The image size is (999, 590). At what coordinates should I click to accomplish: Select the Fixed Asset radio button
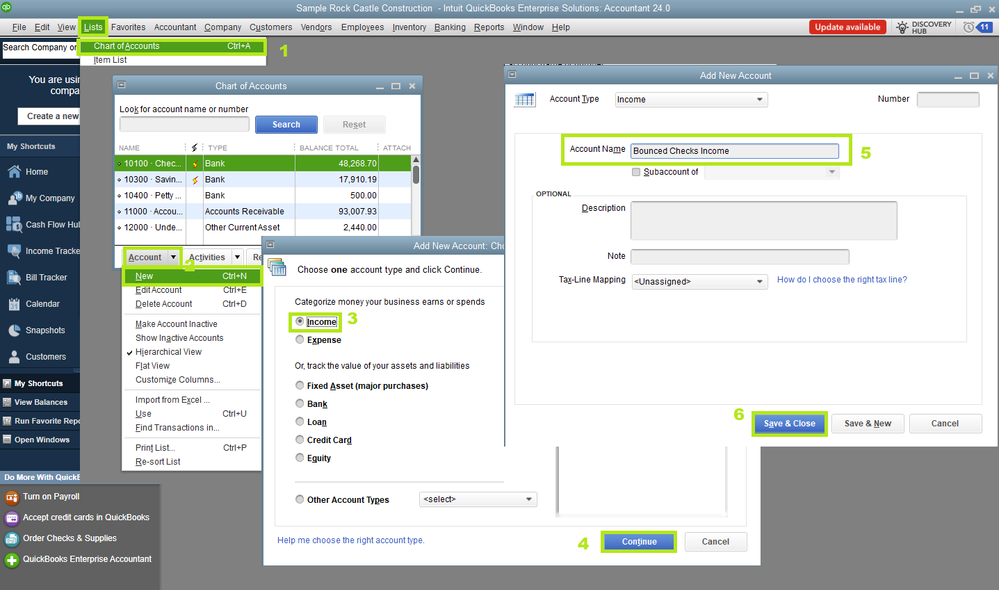click(299, 385)
